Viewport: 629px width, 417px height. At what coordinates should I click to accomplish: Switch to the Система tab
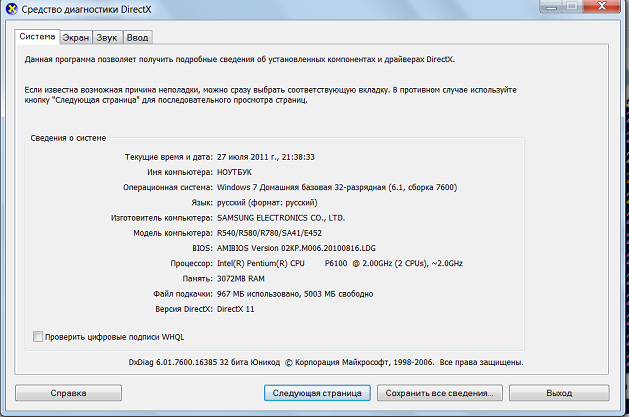tap(37, 37)
